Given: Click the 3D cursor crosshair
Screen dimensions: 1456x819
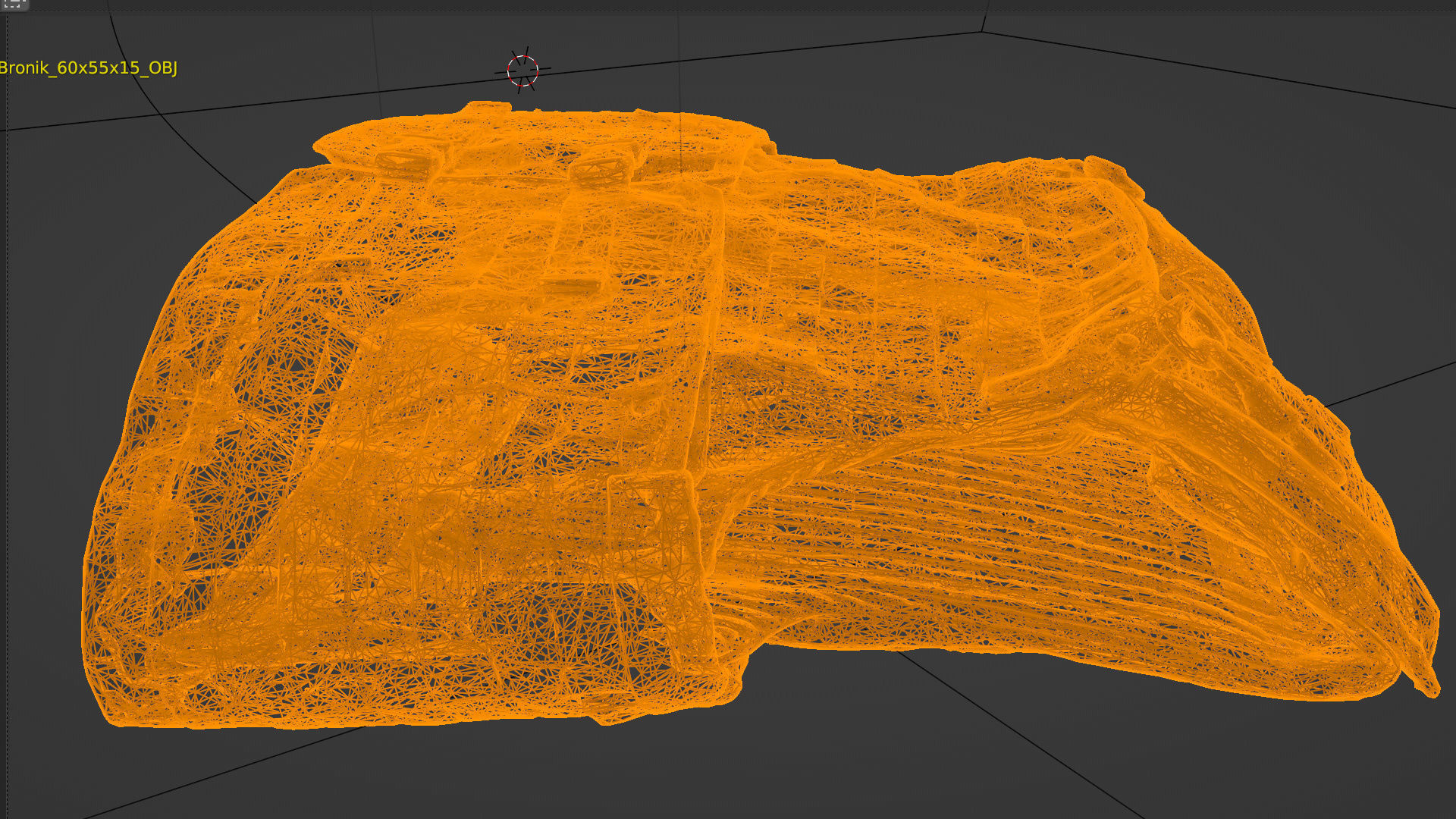Looking at the screenshot, I should pyautogui.click(x=522, y=71).
